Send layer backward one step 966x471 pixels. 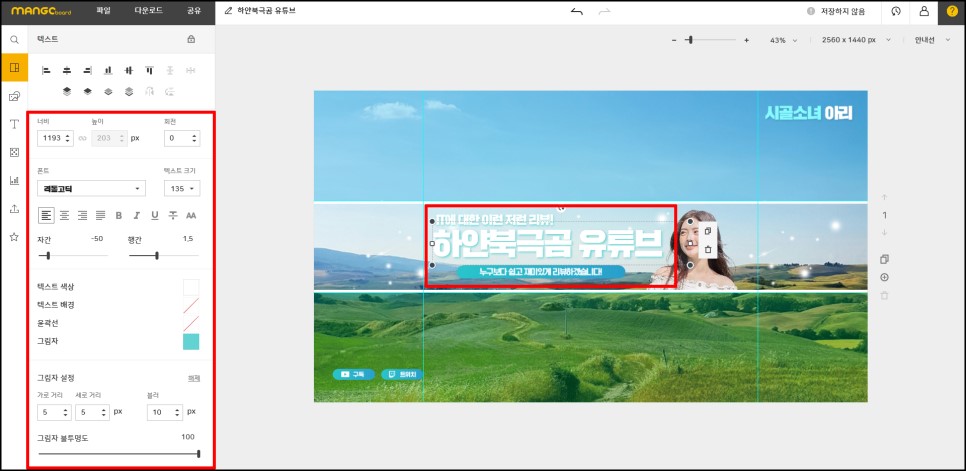click(108, 92)
